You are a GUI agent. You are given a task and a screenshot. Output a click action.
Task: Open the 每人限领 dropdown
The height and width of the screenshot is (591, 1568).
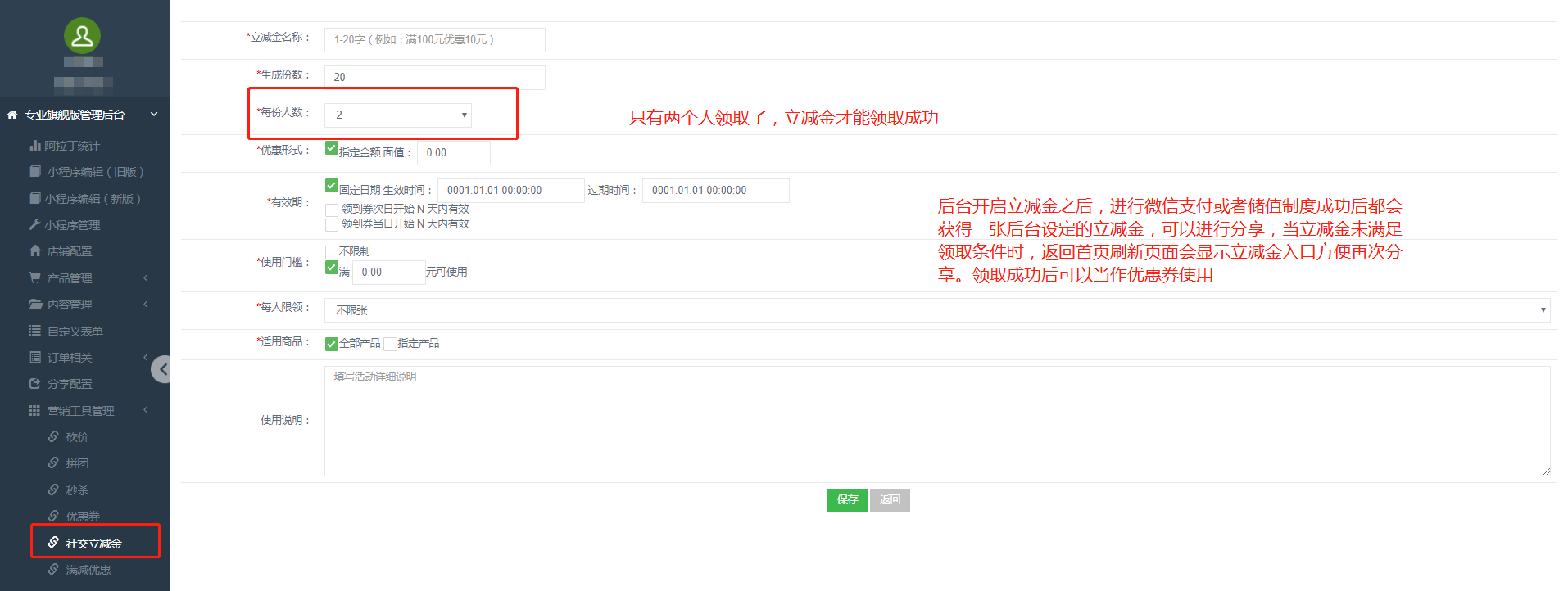pyautogui.click(x=936, y=310)
